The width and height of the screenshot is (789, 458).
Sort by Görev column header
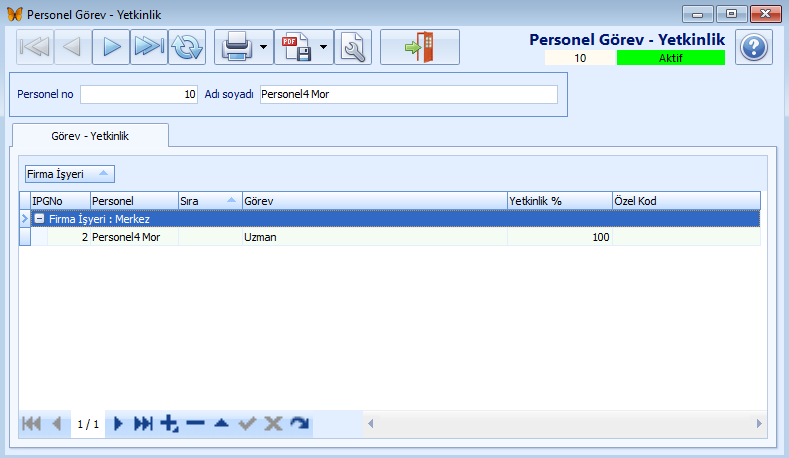375,201
